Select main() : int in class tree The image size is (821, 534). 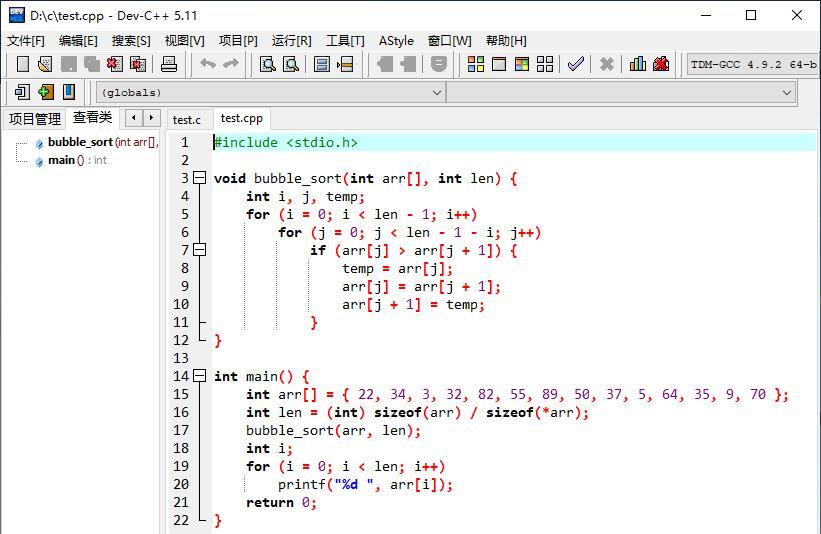[77, 160]
